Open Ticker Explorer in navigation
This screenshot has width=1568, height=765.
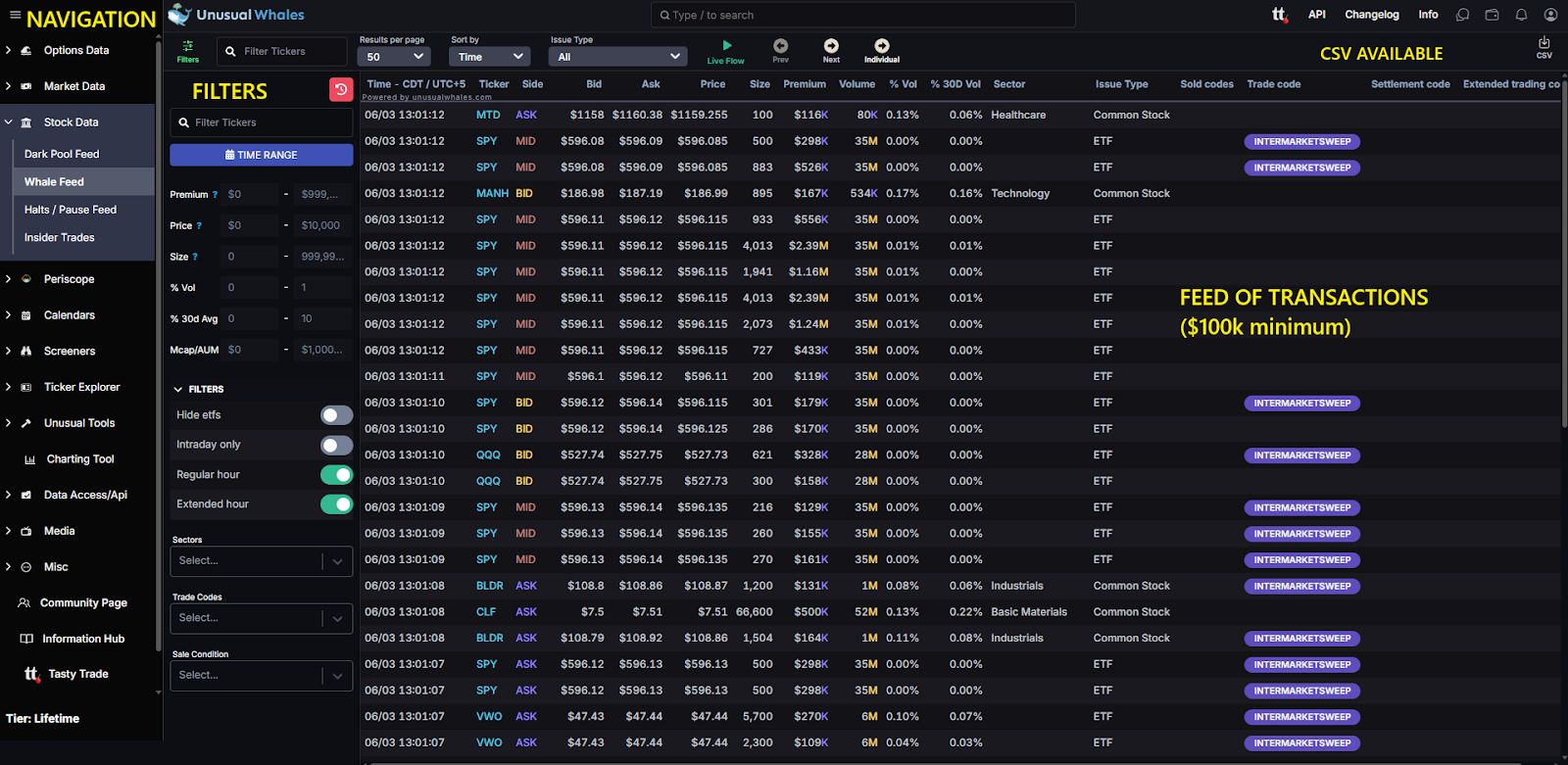82,387
